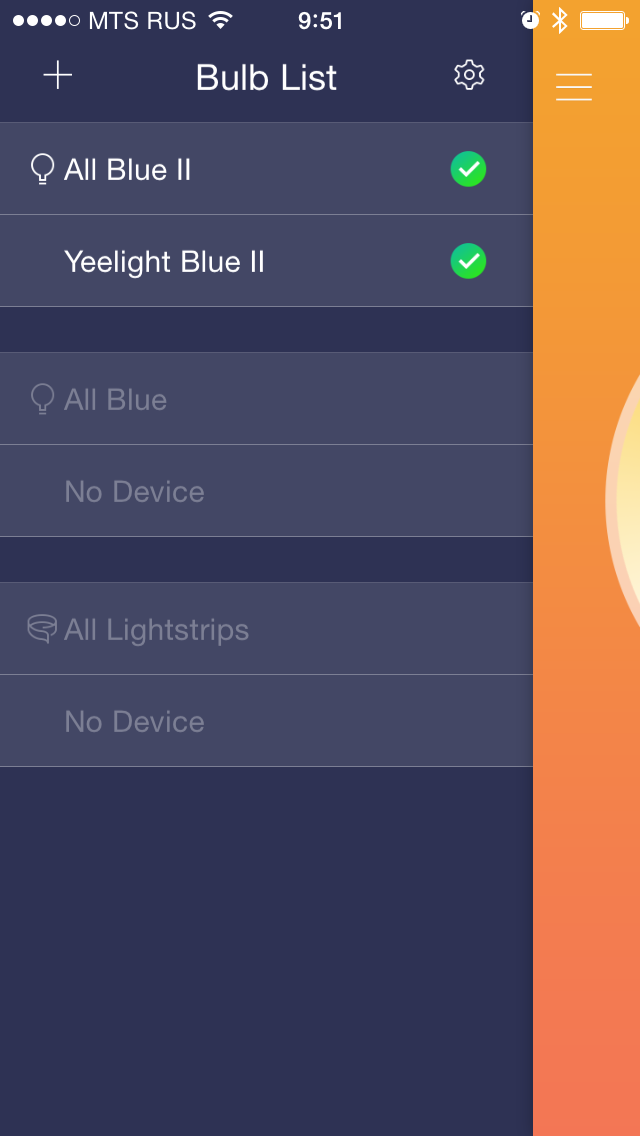Tap the hamburger menu icon
640x1136 pixels.
[574, 87]
